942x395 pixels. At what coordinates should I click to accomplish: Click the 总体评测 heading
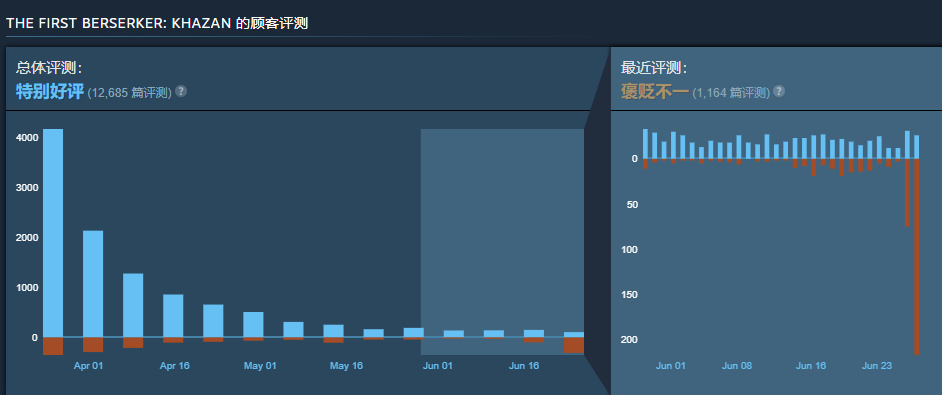click(x=48, y=68)
